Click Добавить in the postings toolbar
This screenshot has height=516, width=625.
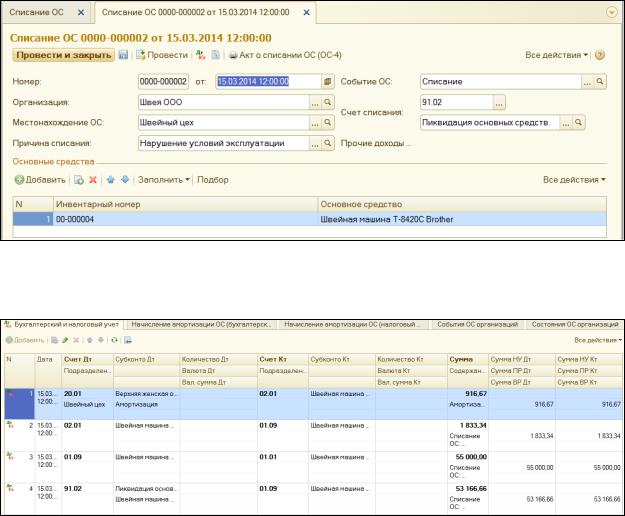point(25,340)
